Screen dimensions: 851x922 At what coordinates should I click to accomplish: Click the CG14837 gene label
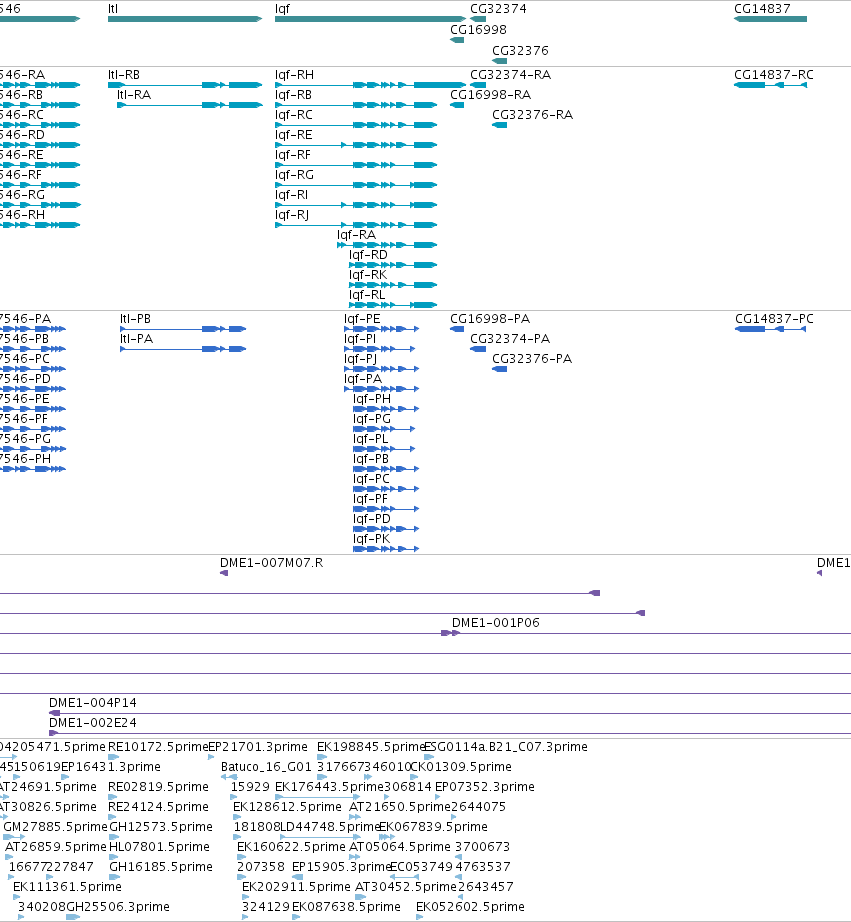pyautogui.click(x=762, y=9)
